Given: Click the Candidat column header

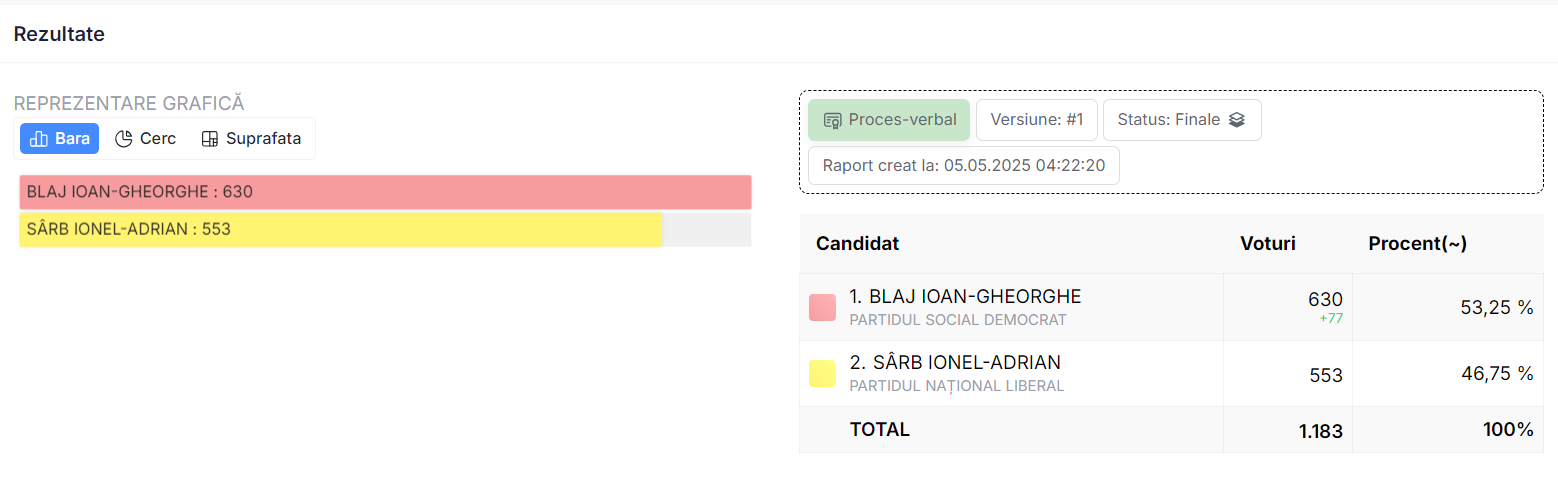Looking at the screenshot, I should coord(858,244).
